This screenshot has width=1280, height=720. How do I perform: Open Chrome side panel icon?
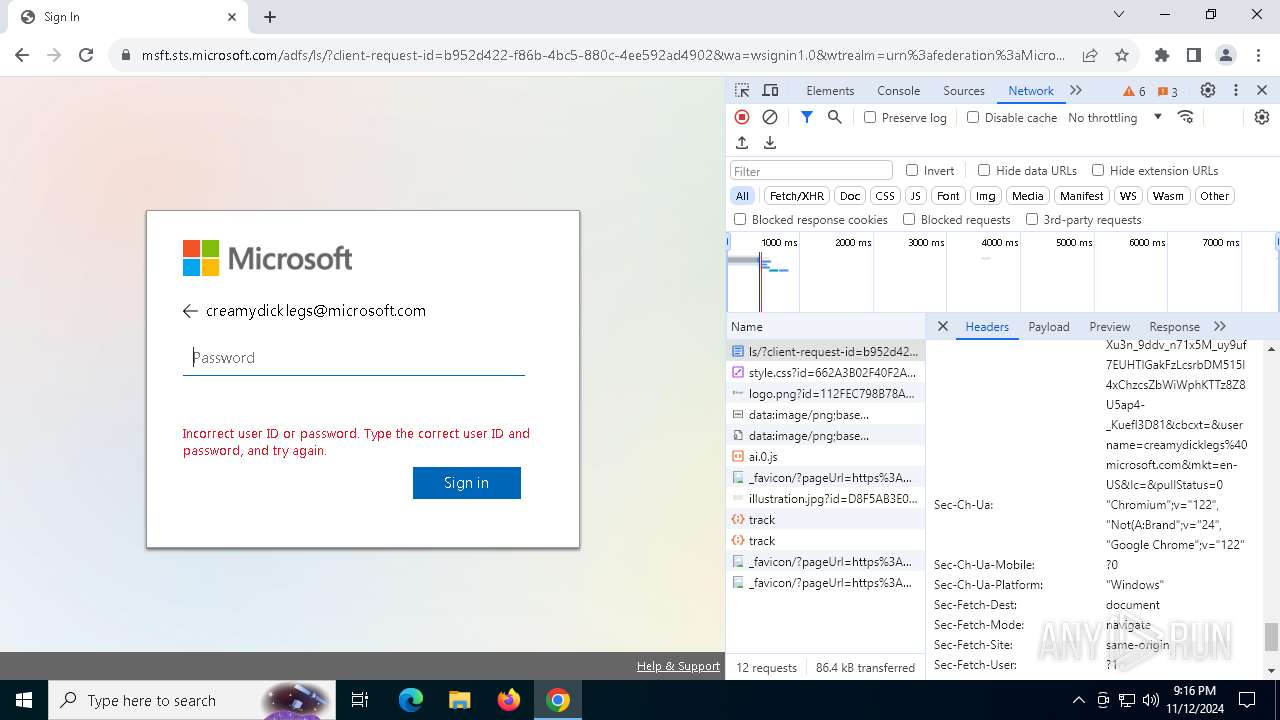[1194, 55]
